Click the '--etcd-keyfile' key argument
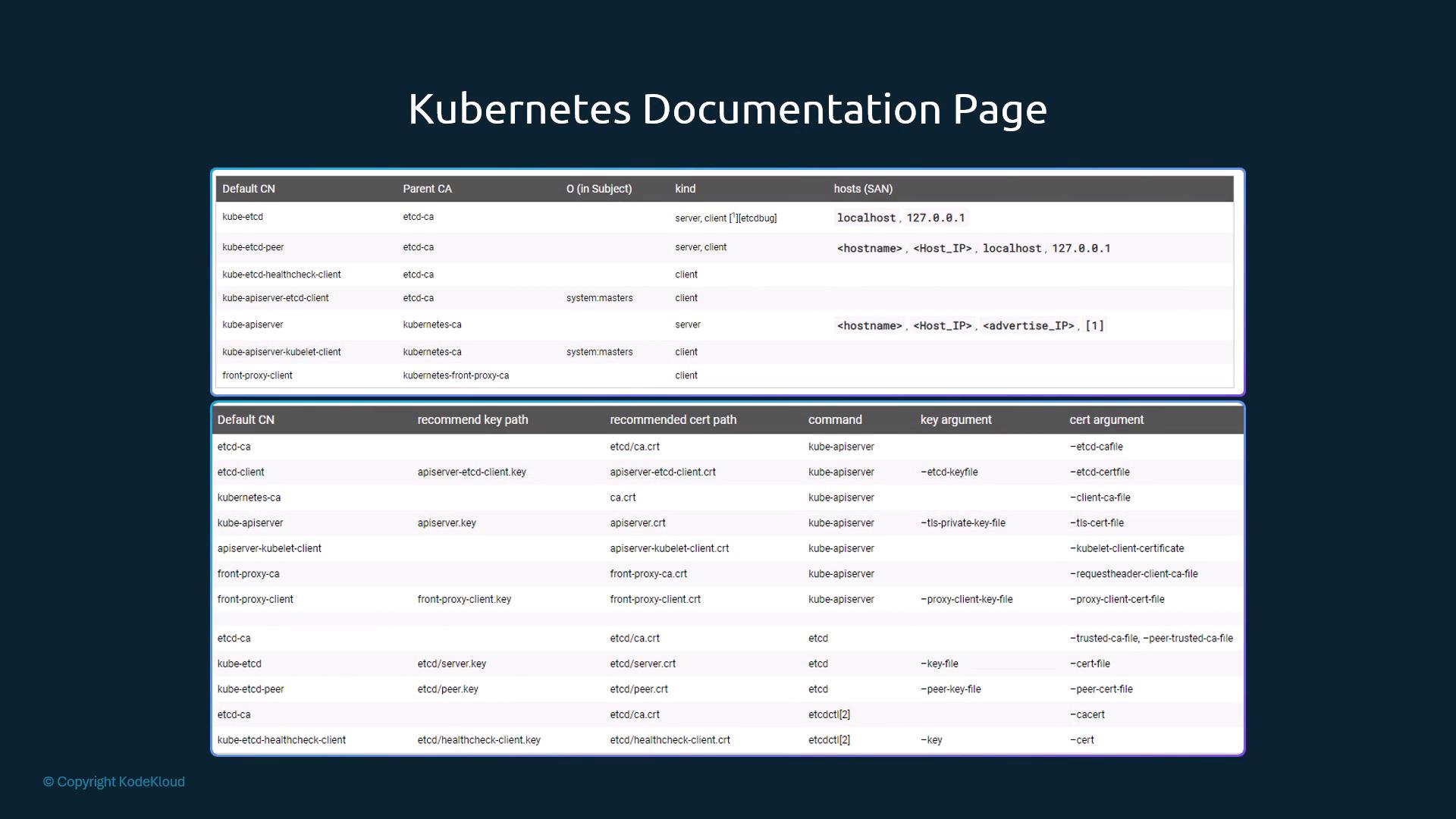Screen dimensions: 1456x819 pyautogui.click(x=949, y=472)
